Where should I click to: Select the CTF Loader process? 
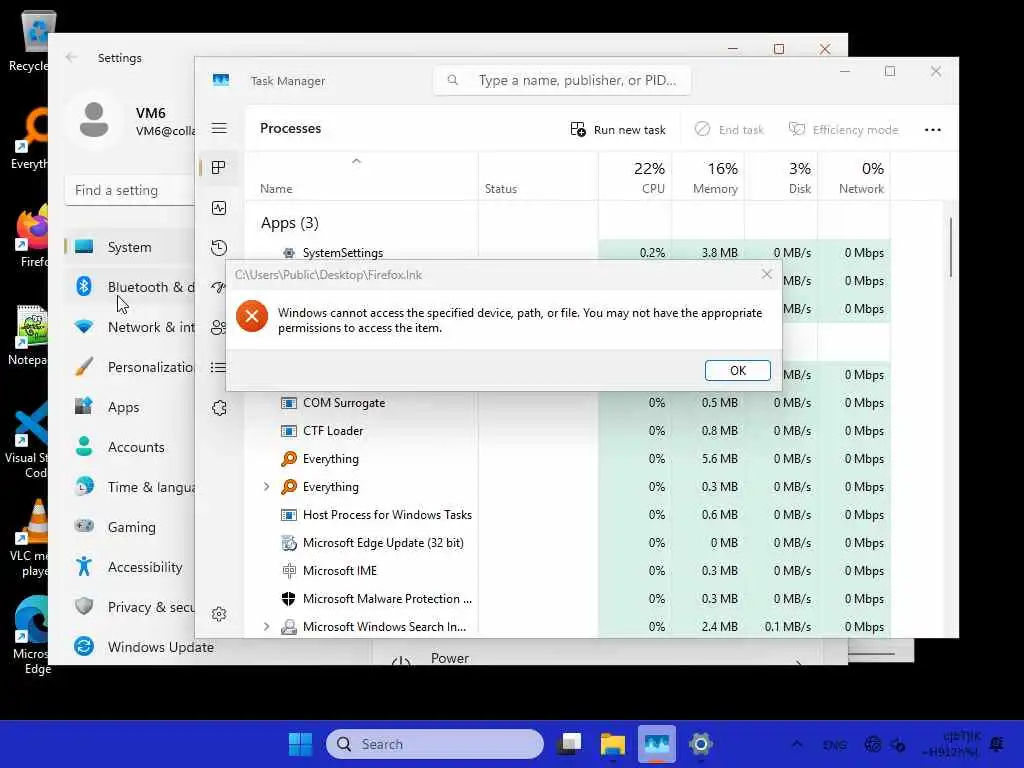click(x=567, y=431)
